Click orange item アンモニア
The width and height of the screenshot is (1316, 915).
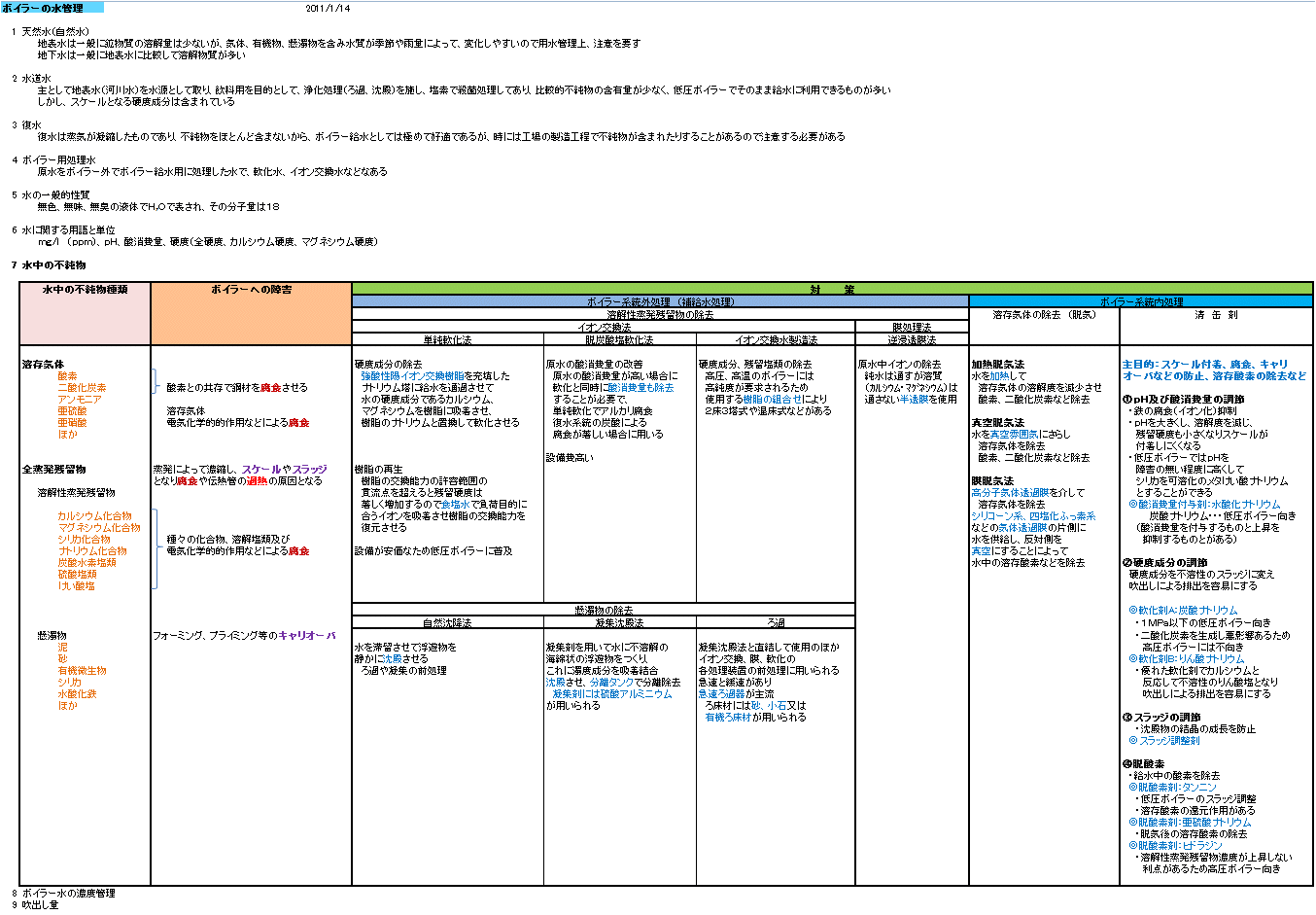point(80,400)
